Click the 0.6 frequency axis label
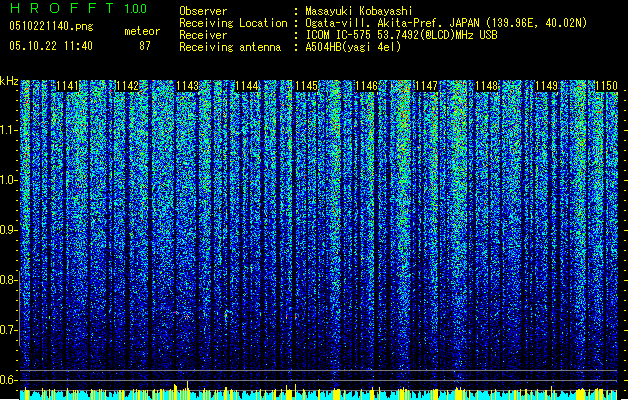This screenshot has width=629, height=400. 9,380
